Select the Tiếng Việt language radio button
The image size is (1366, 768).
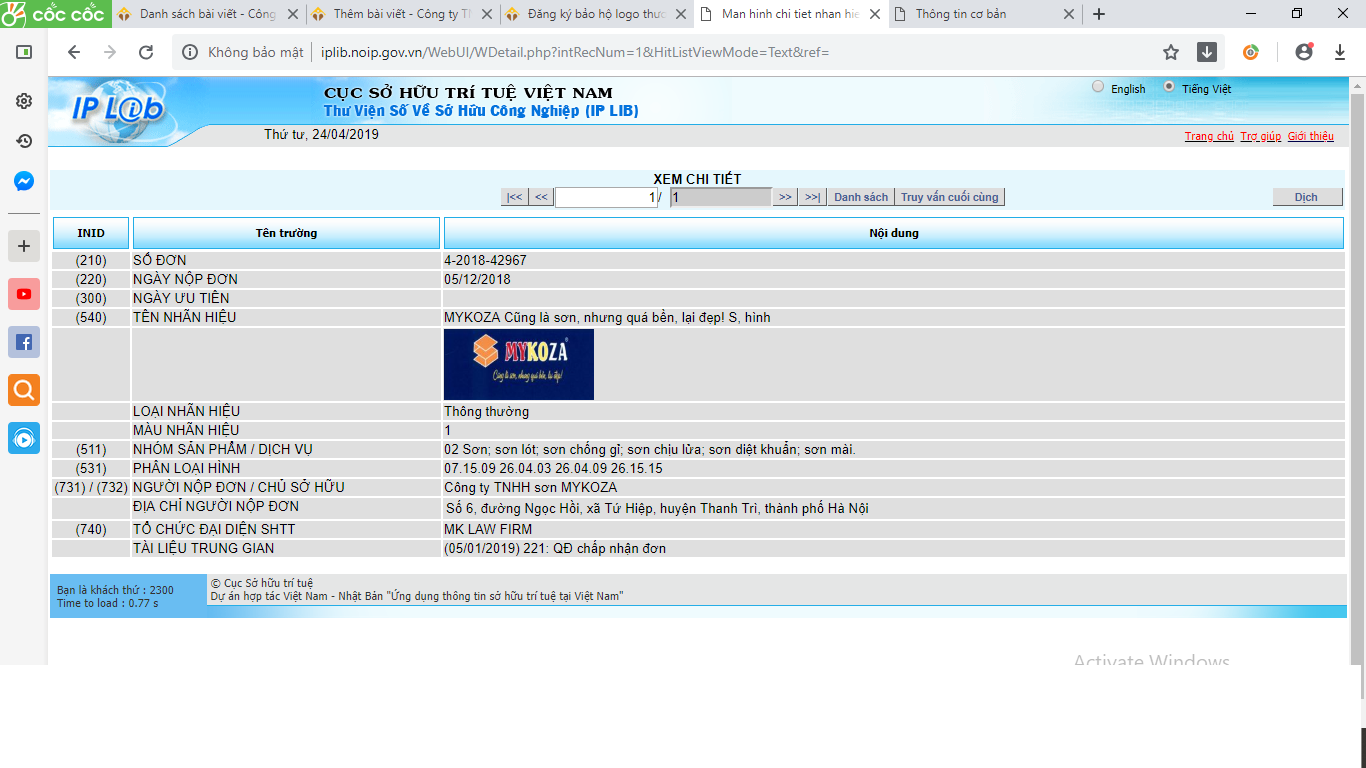pos(1169,87)
